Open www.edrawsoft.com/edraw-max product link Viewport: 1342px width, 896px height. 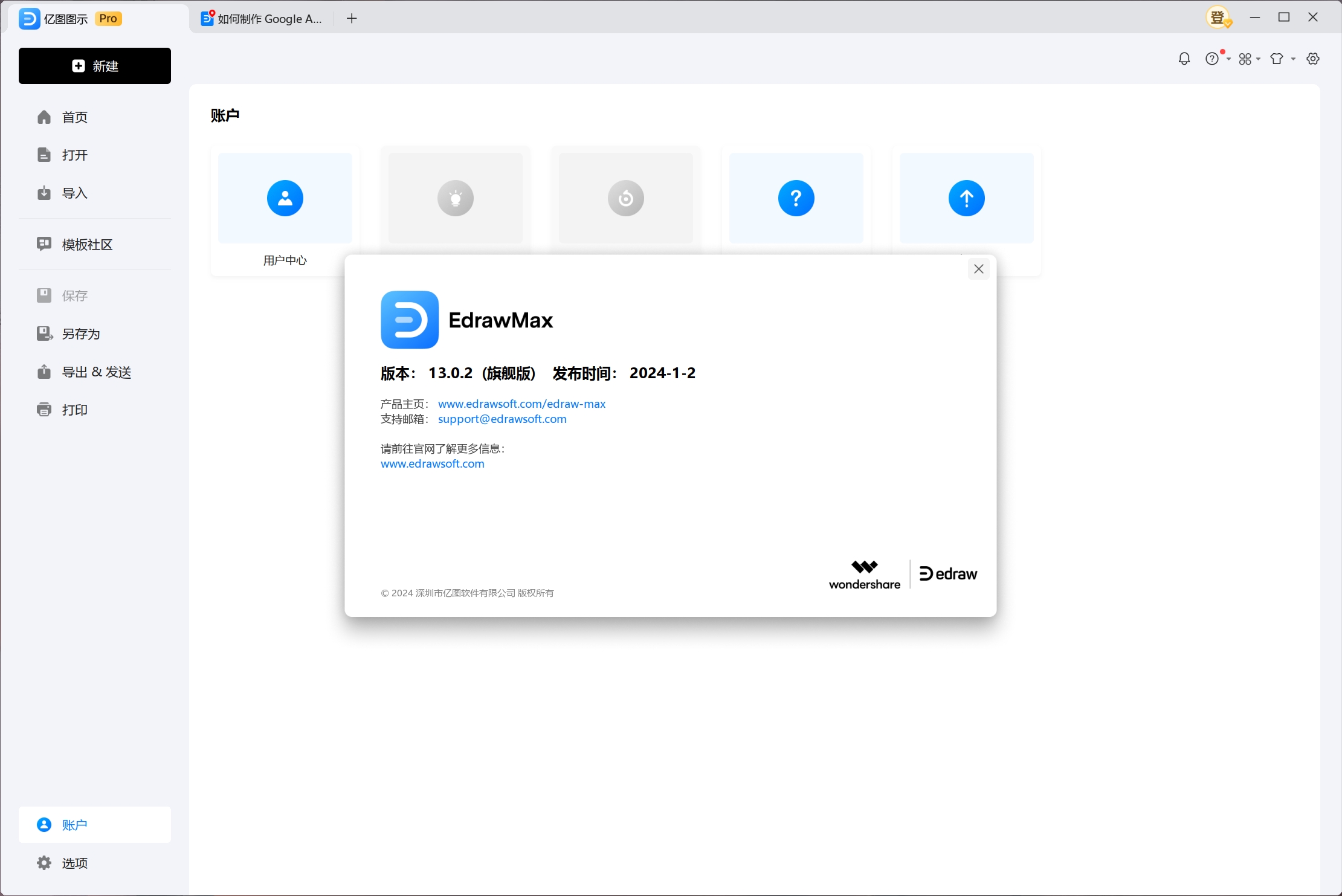click(521, 404)
